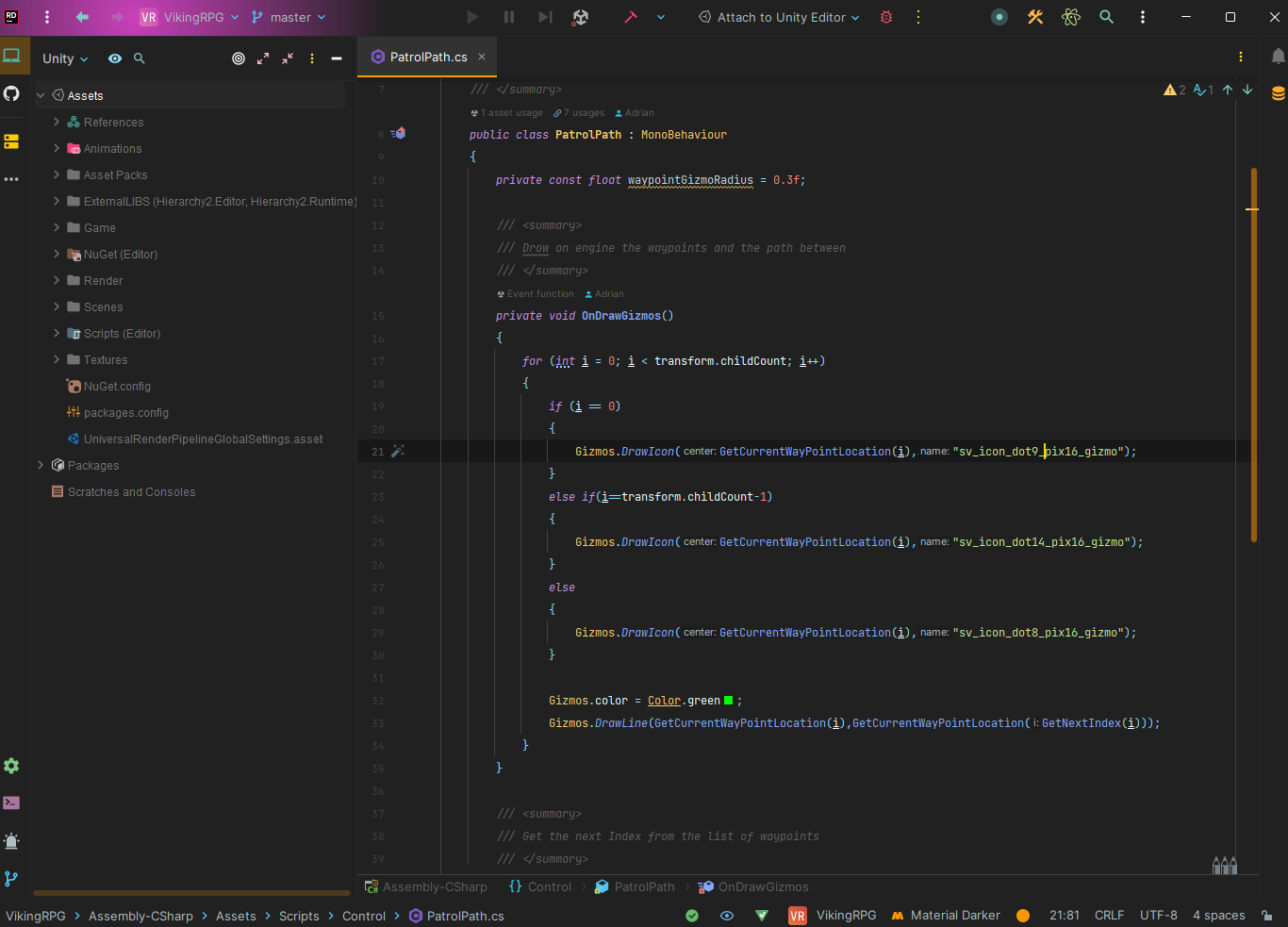The height and width of the screenshot is (927, 1288).
Task: Open the Attach to Unity Editor dropdown
Action: click(780, 17)
